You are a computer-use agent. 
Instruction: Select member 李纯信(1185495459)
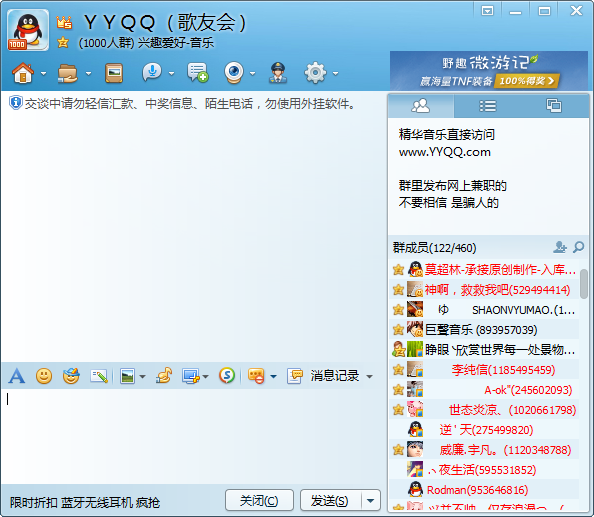pyautogui.click(x=484, y=370)
